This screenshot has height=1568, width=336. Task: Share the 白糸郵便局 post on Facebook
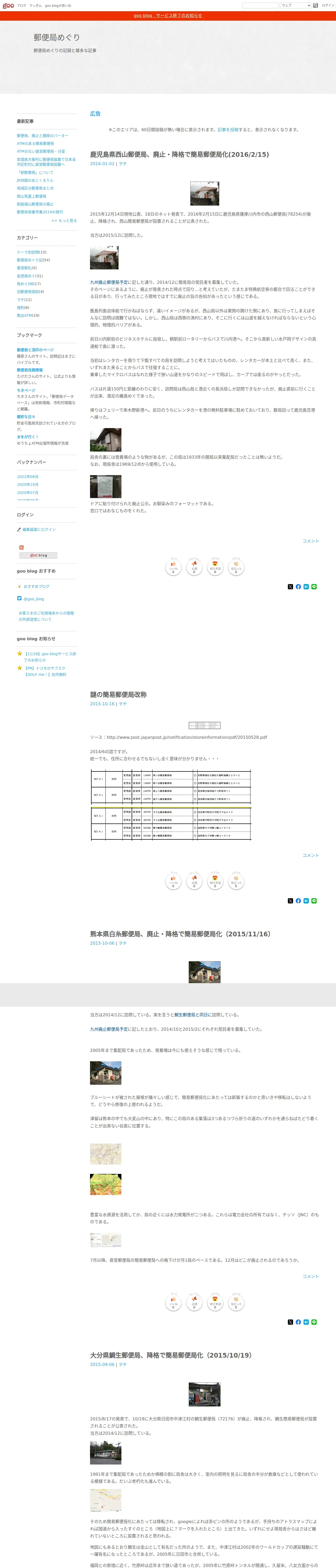[298, 1322]
